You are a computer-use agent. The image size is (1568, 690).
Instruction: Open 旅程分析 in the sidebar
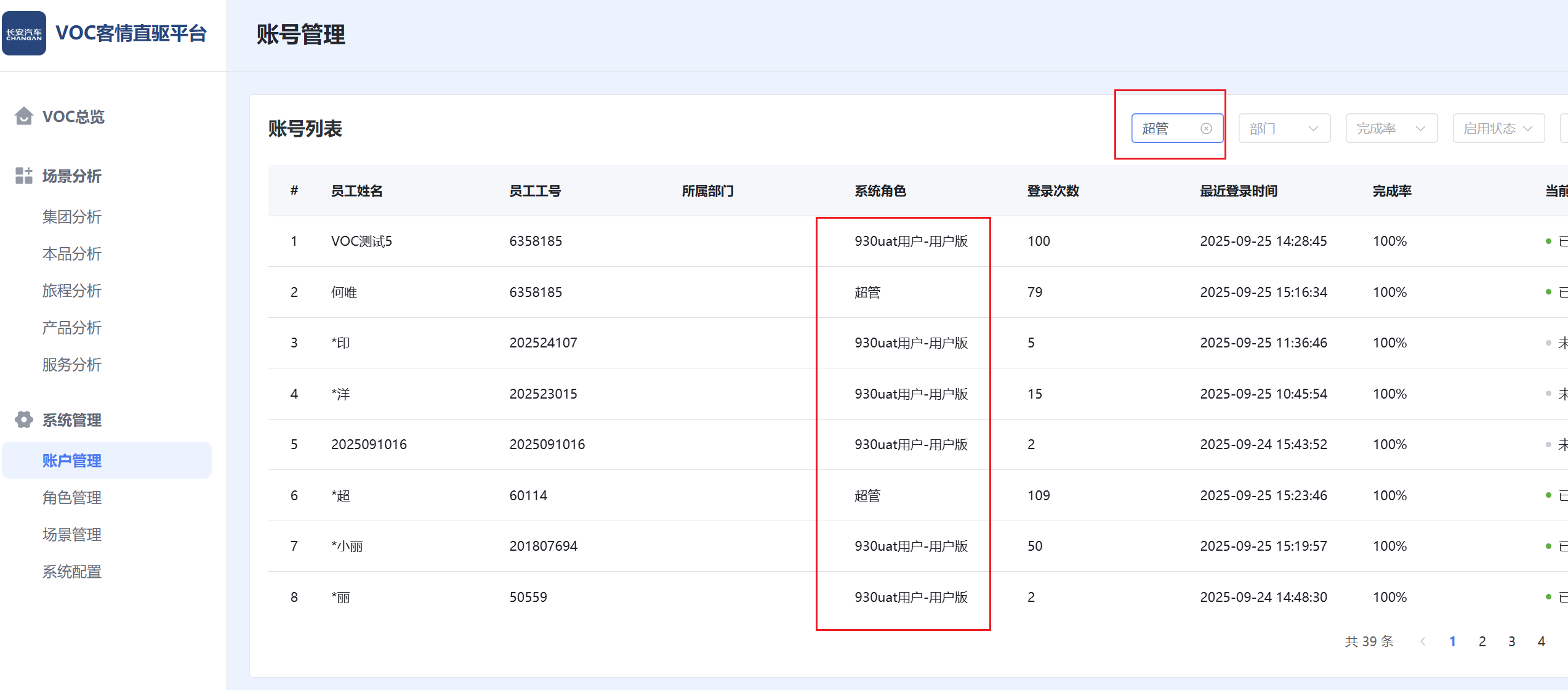[71, 291]
